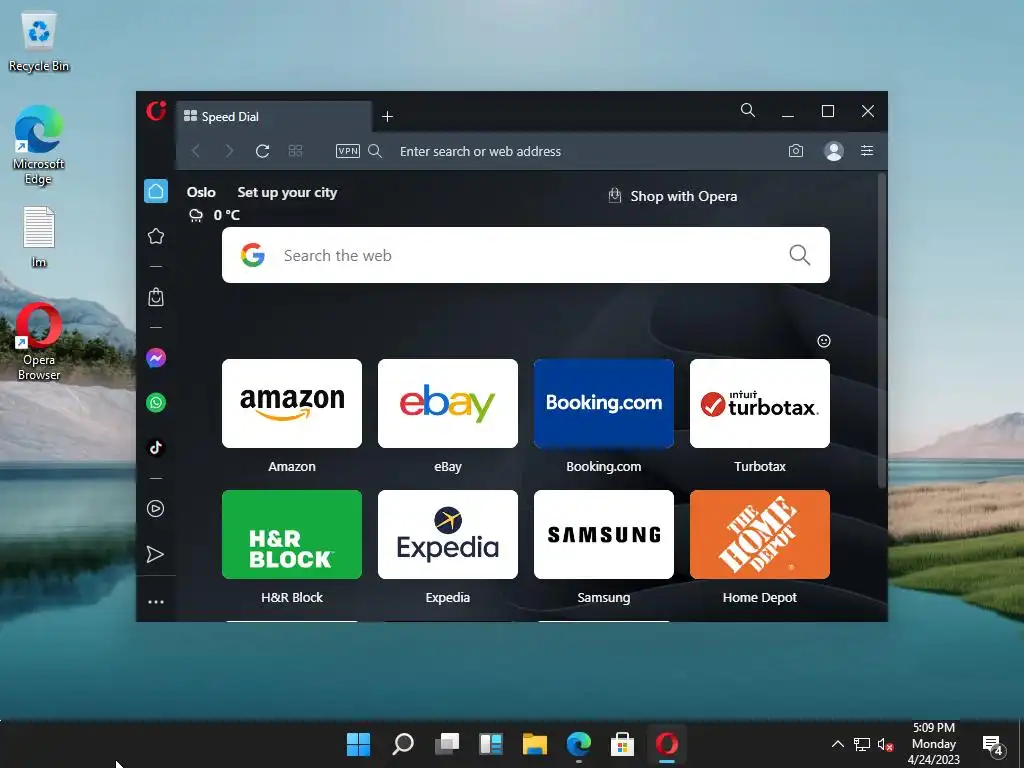Open the Samsung speed dial tile

604,535
